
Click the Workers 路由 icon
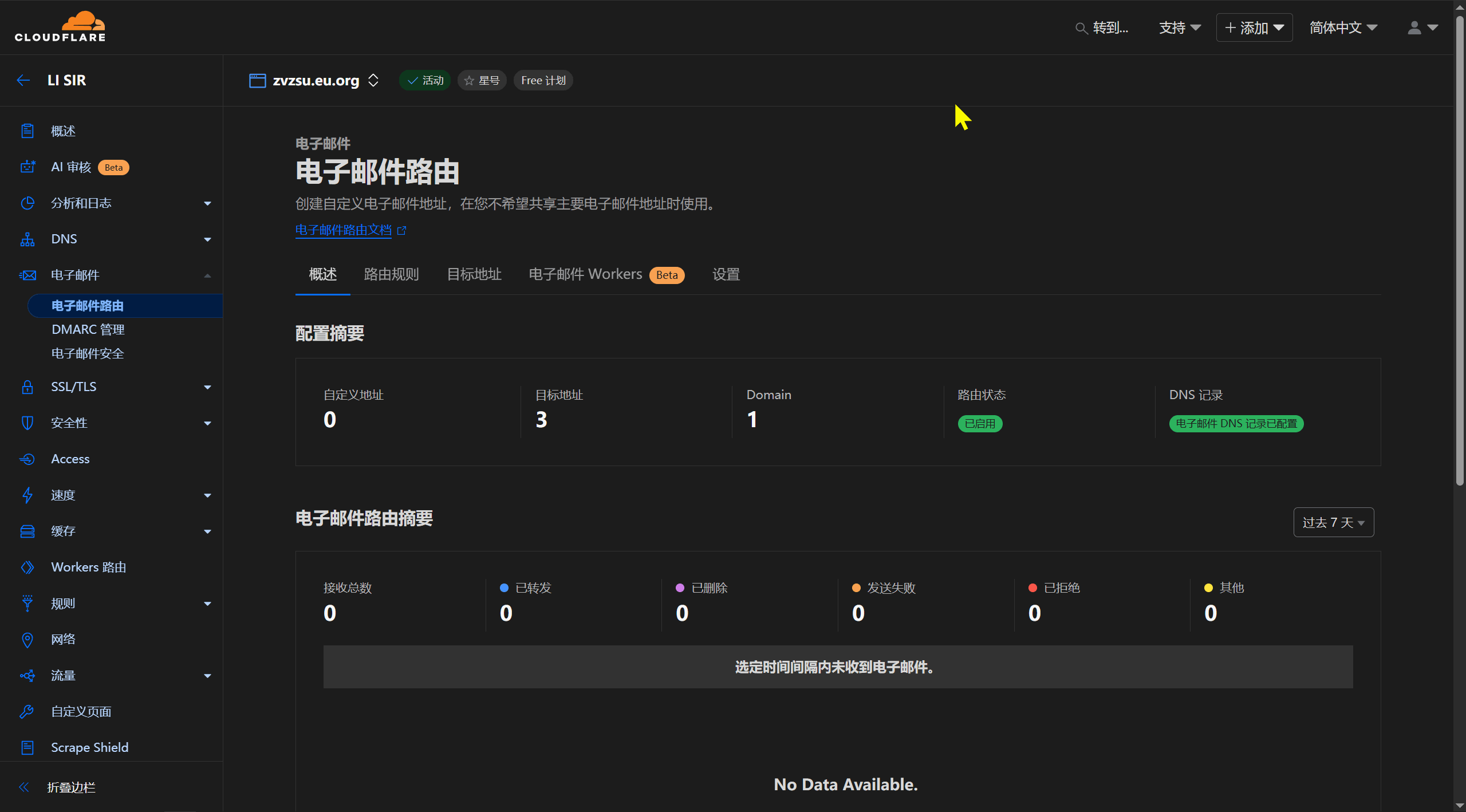[27, 567]
